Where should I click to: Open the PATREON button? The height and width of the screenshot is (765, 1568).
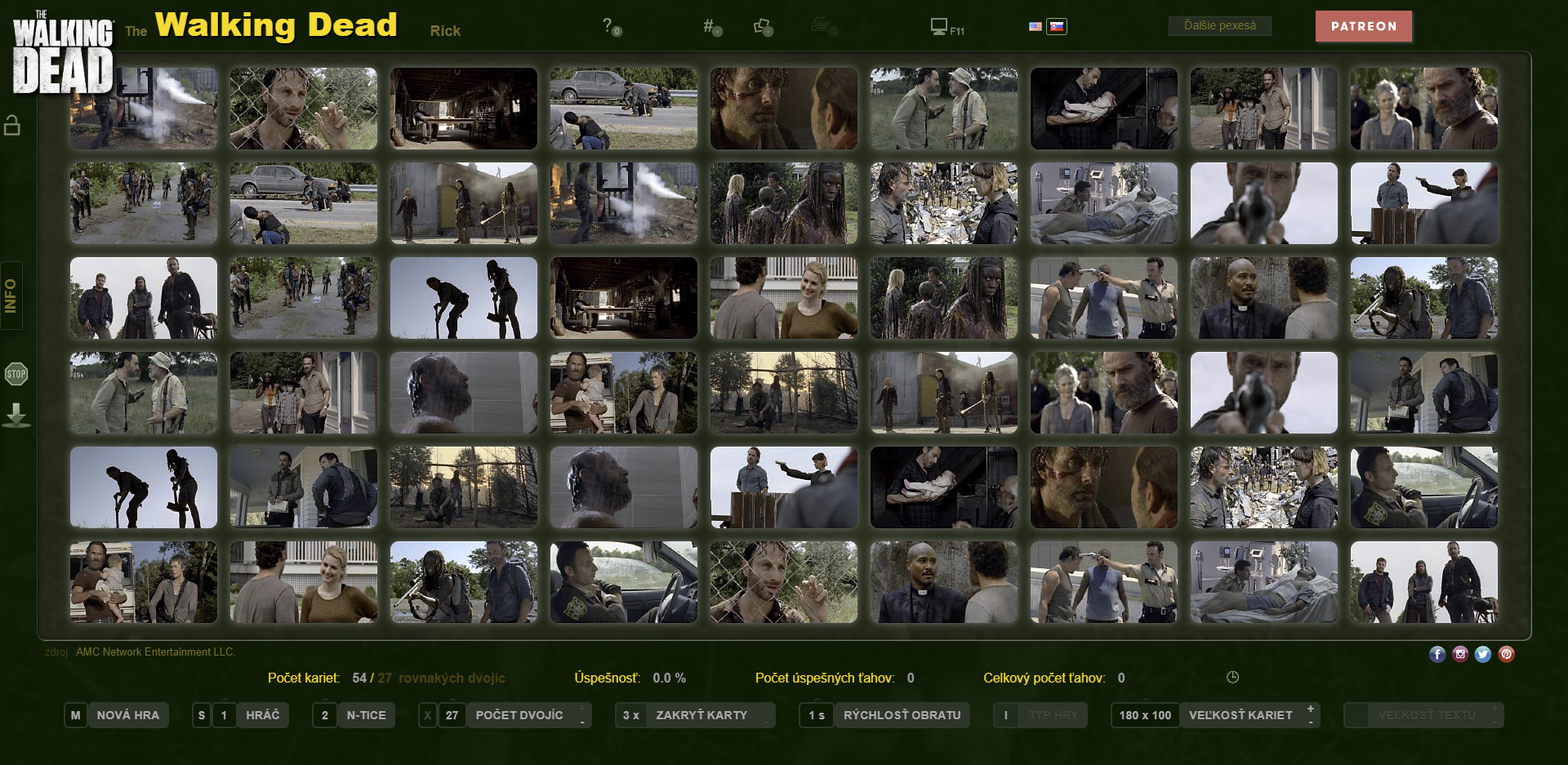coord(1364,26)
